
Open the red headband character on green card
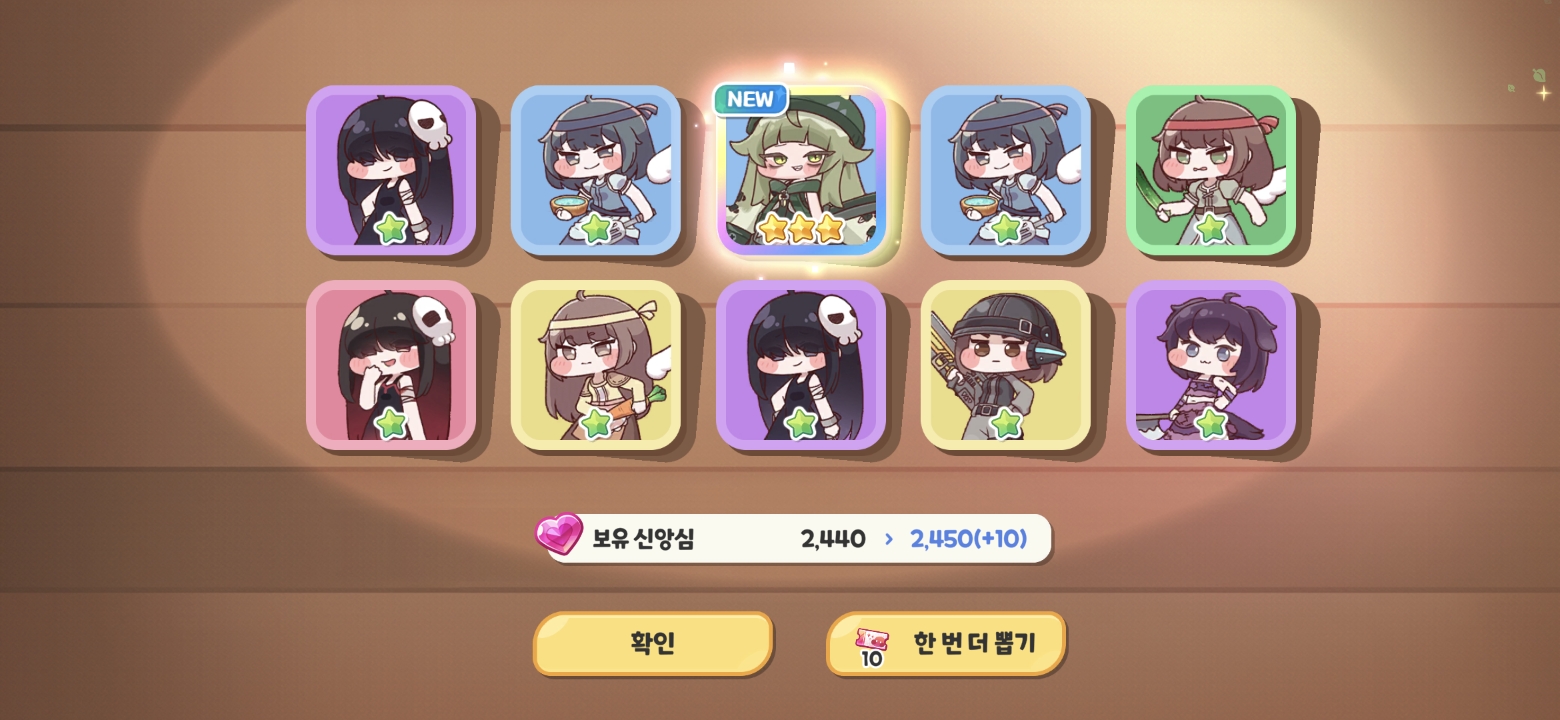[x=1211, y=170]
